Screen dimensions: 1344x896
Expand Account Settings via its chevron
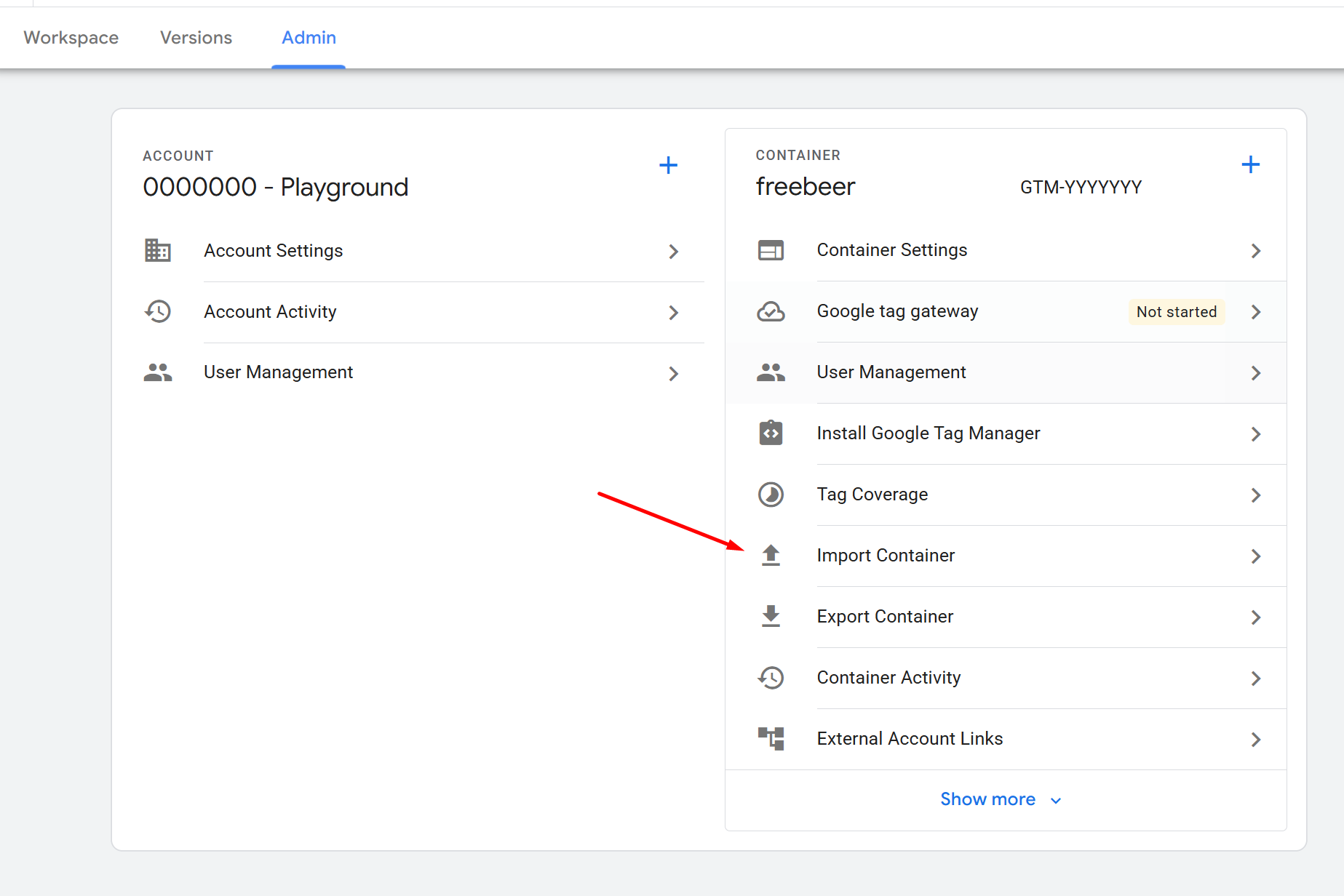[674, 252]
